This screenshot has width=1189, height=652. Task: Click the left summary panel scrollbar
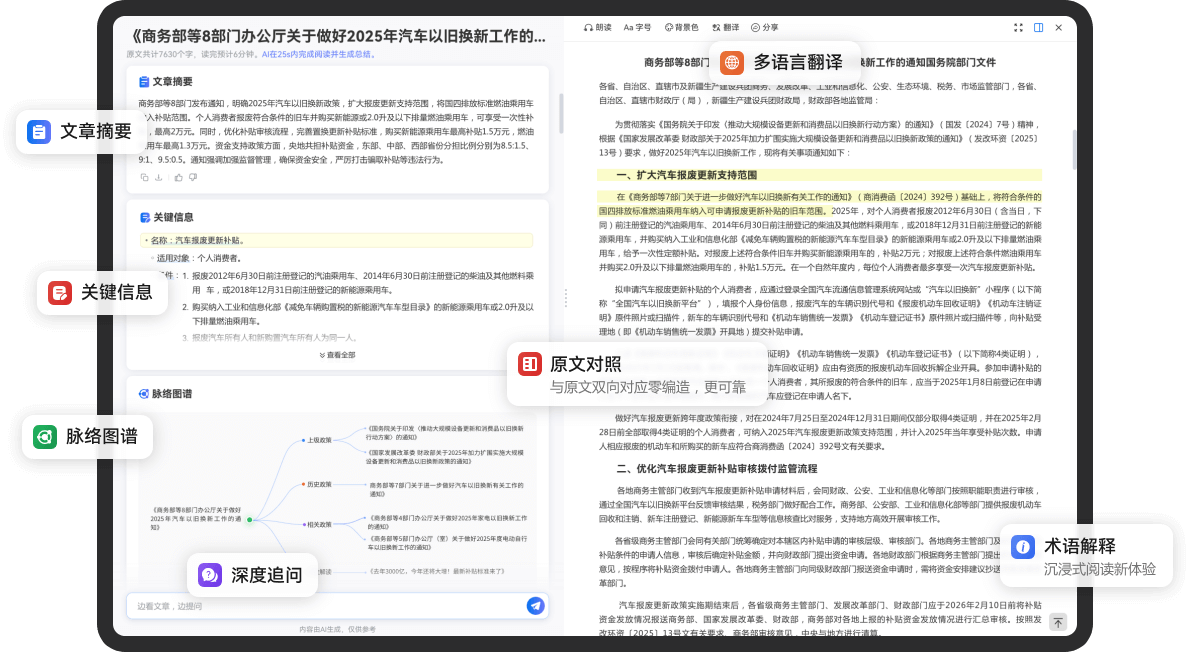pos(561,114)
